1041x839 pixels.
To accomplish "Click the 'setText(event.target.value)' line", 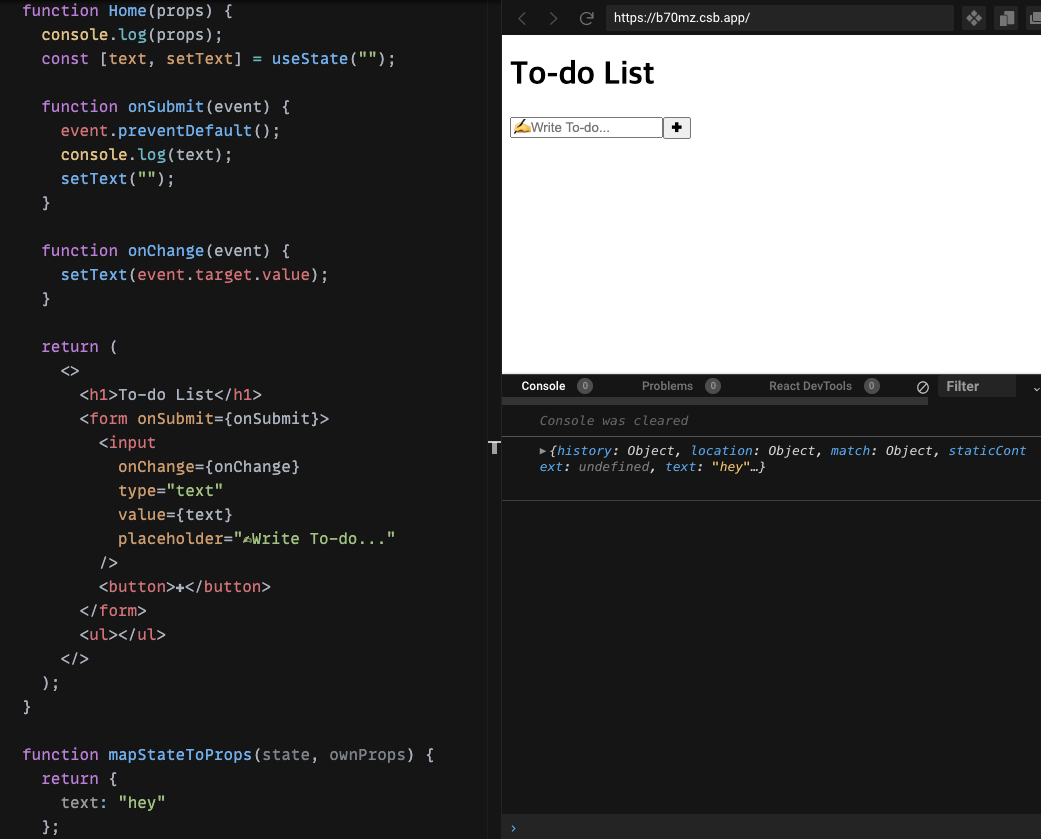I will [x=195, y=275].
